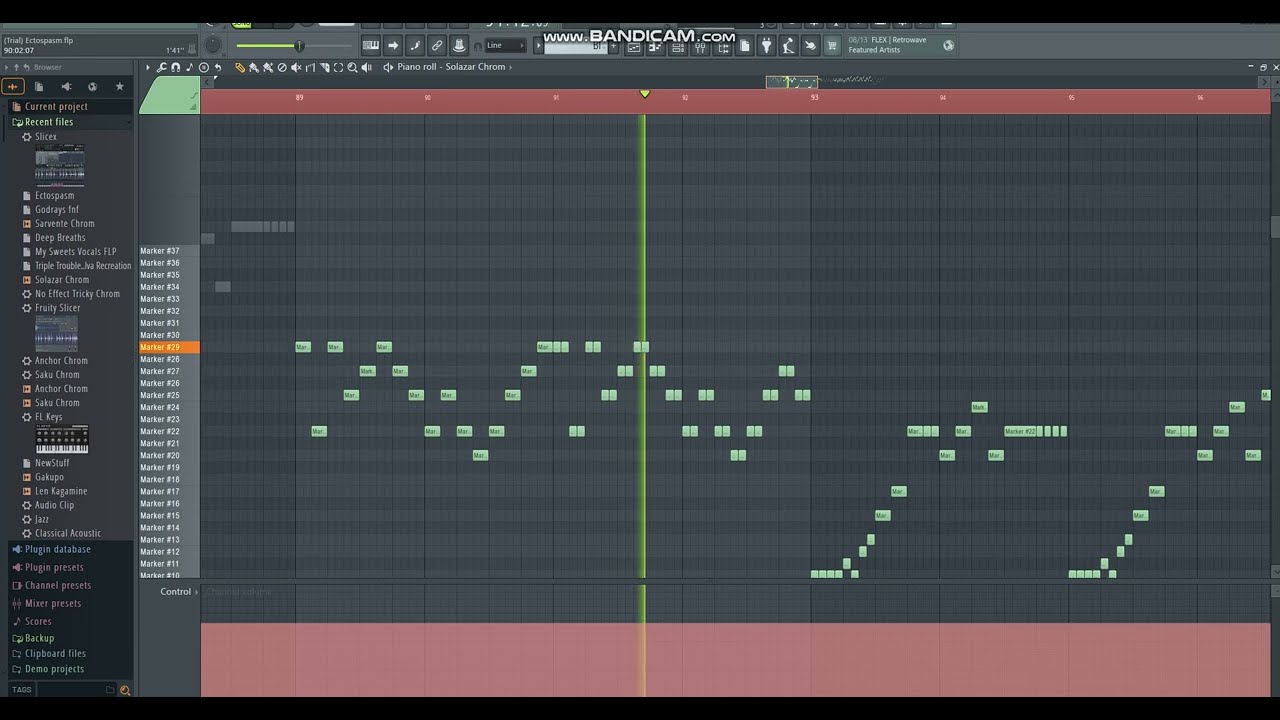Select the Playback speaker tool
This screenshot has height=720, width=1280.
point(366,67)
